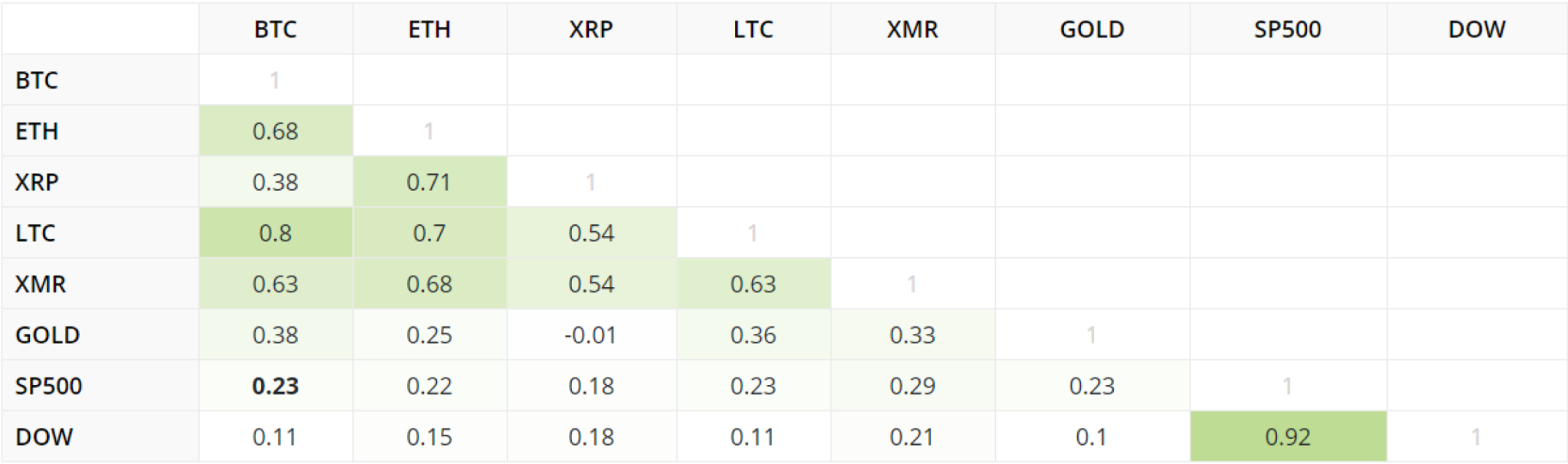Select the GOLD column header
Viewport: 1568px width, 464px height.
click(x=1092, y=29)
